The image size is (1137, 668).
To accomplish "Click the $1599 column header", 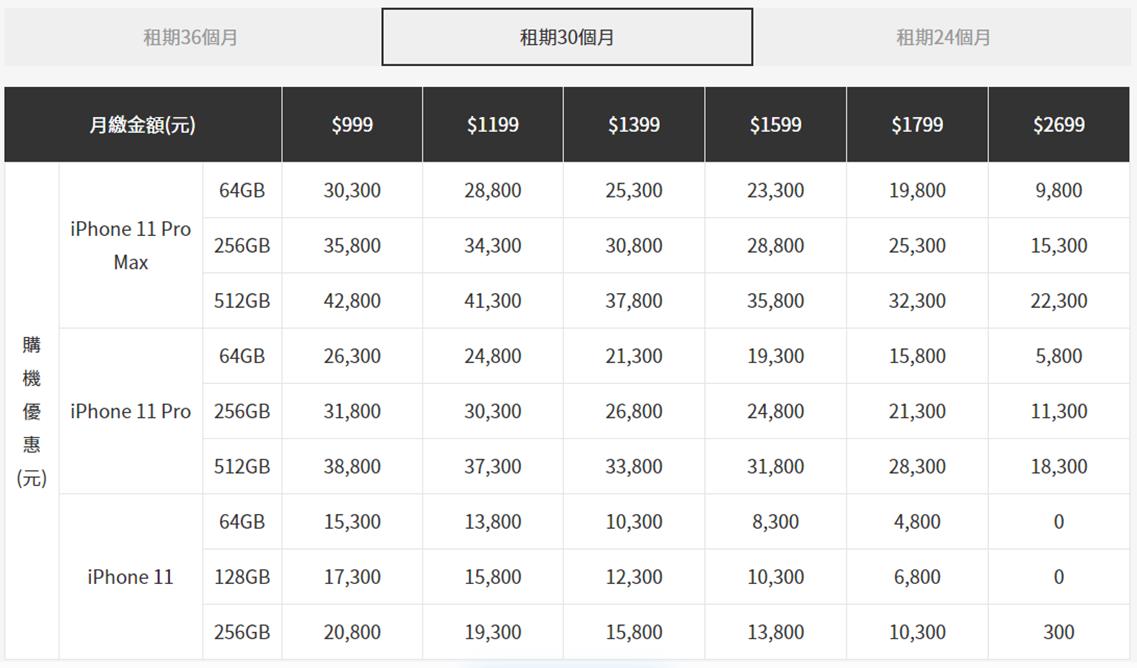I will [775, 125].
